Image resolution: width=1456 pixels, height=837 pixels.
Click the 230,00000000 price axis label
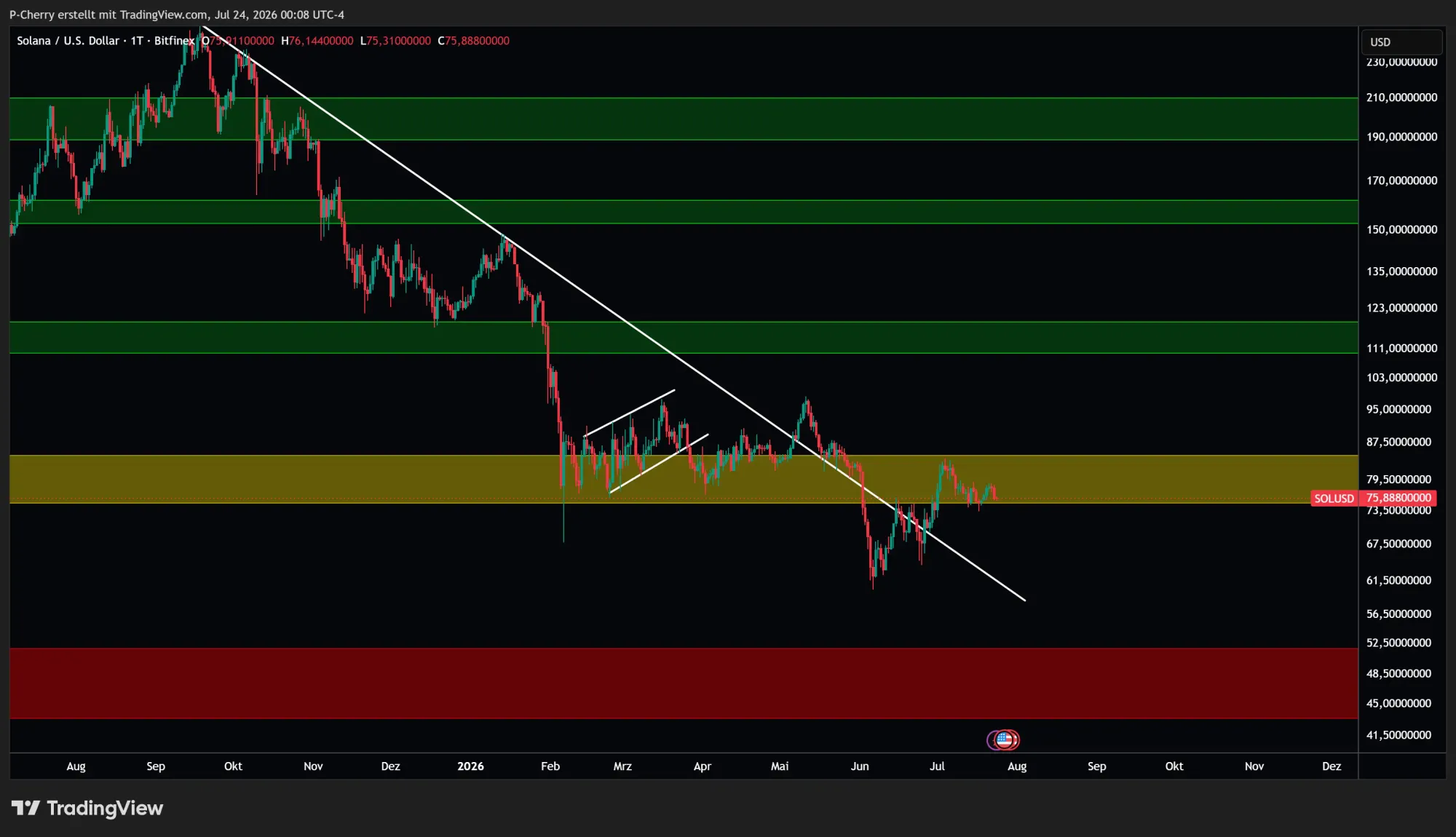click(x=1401, y=63)
